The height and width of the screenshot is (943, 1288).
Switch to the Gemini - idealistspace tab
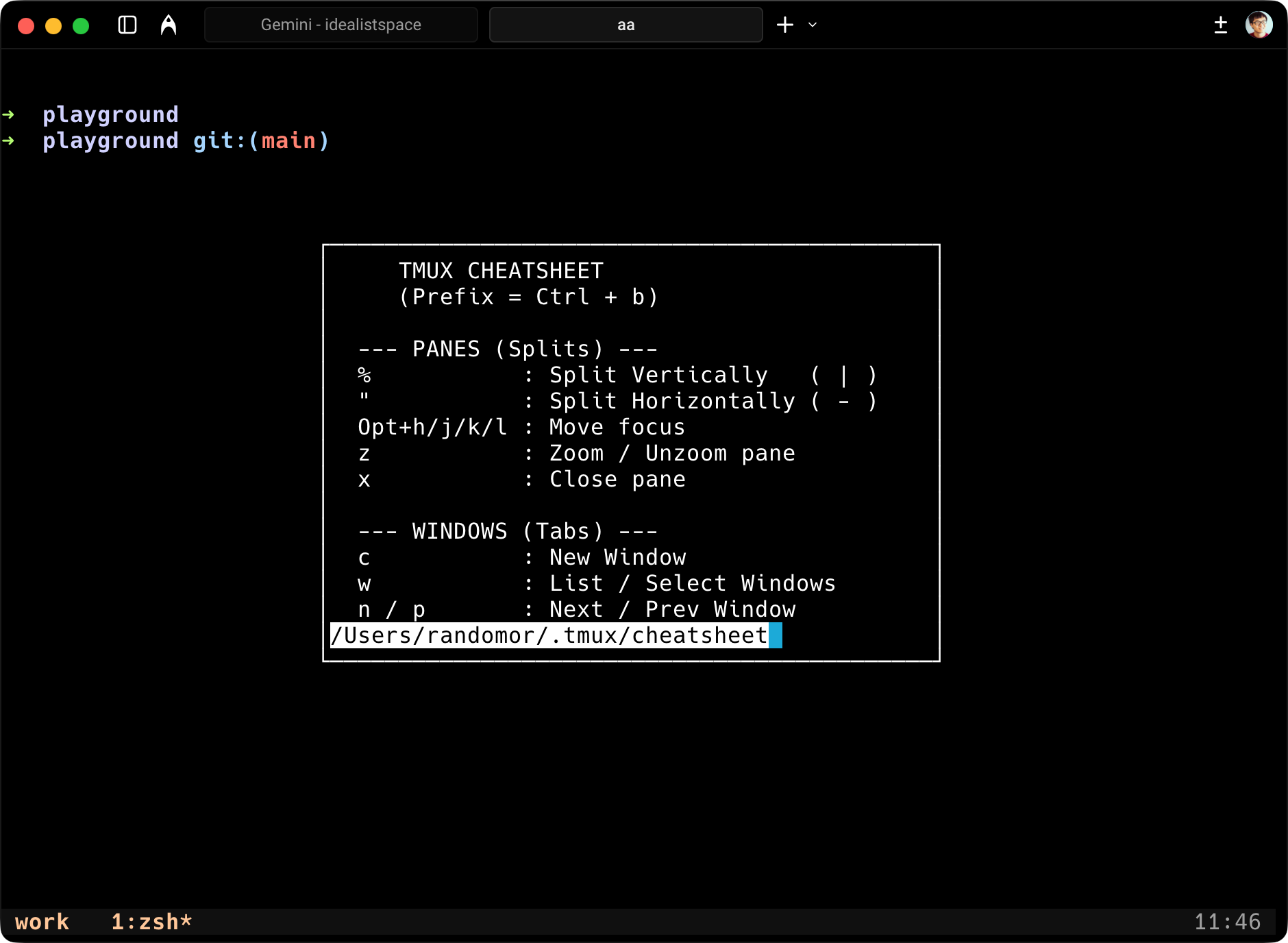point(340,25)
